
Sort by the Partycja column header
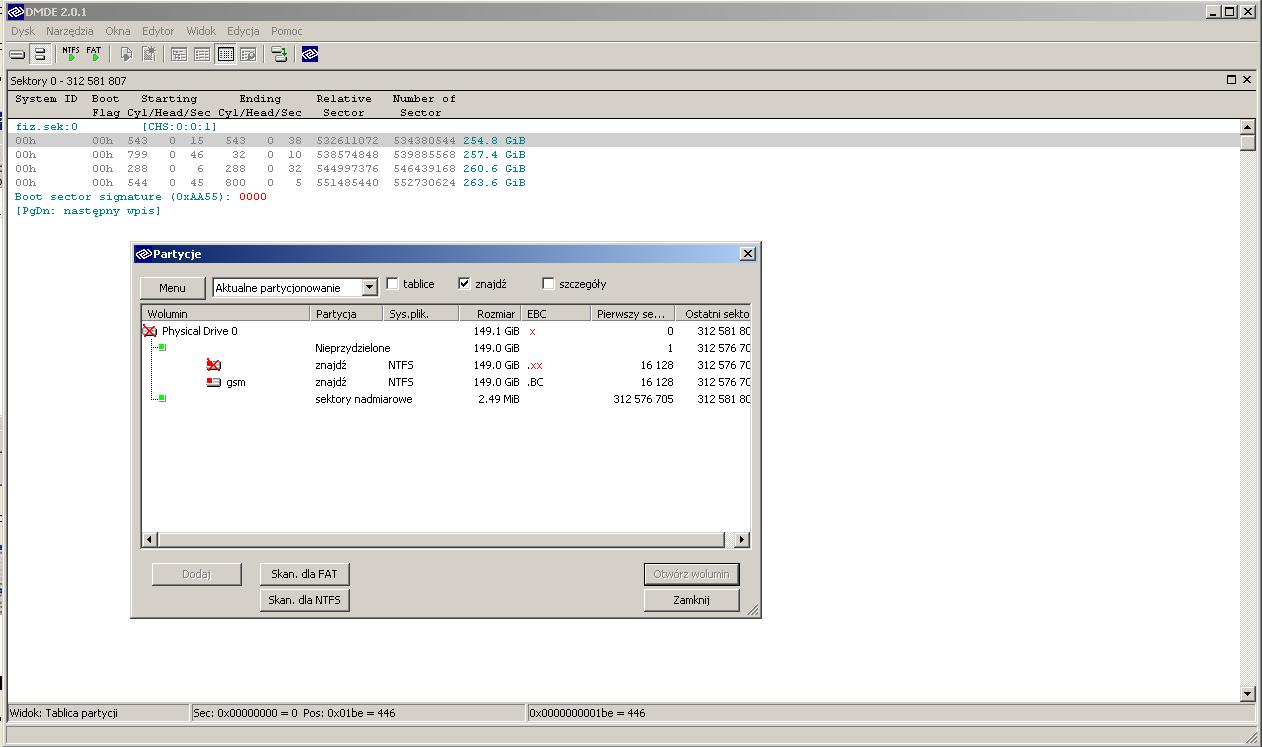coord(347,314)
